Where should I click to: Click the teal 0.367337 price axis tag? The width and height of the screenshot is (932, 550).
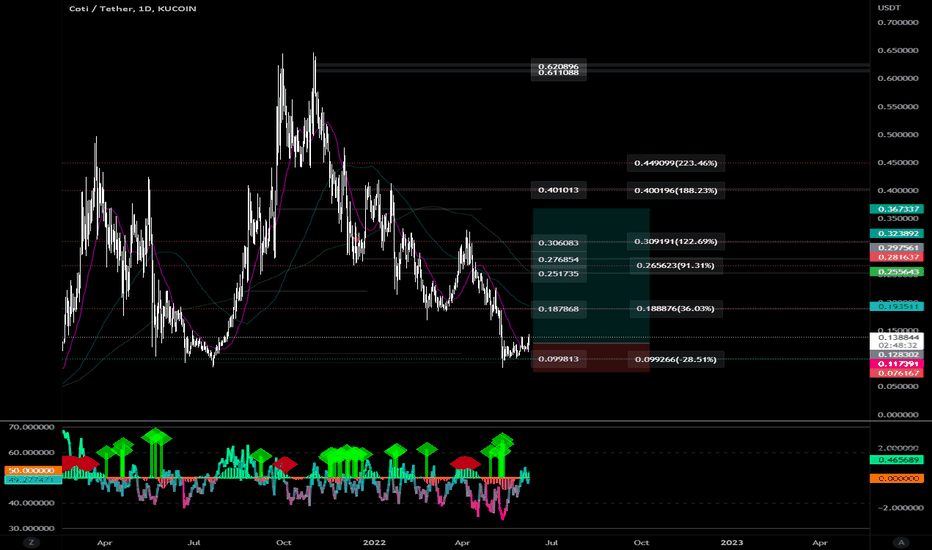click(898, 209)
